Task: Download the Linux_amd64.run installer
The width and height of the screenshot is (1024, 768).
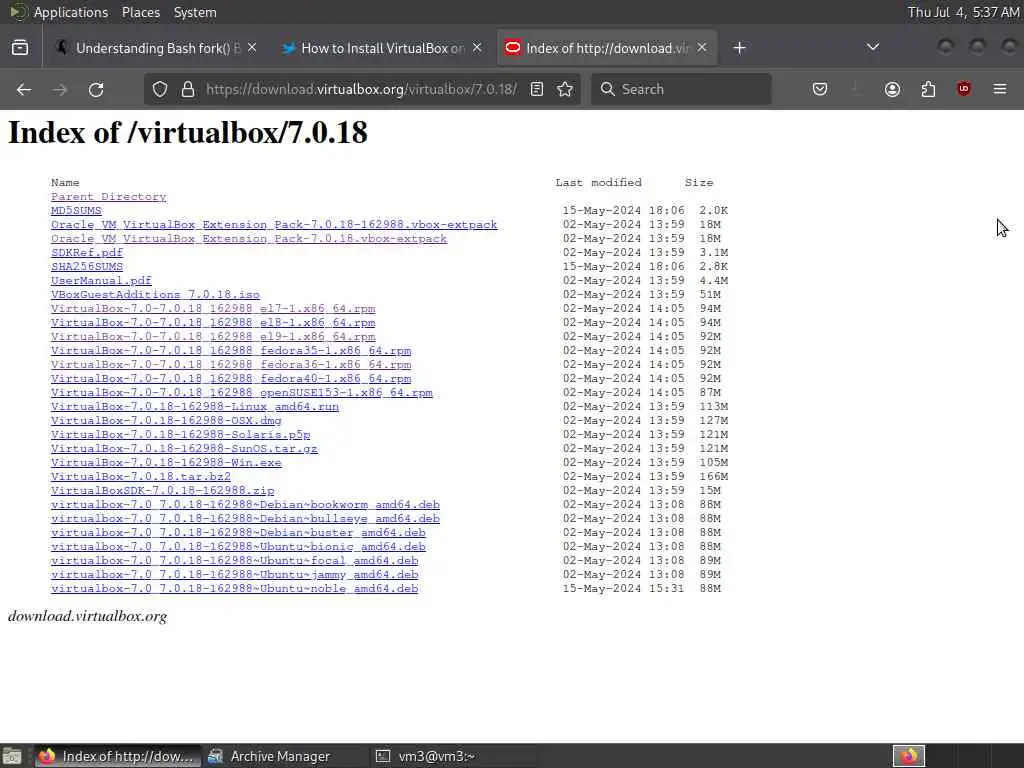Action: (195, 407)
